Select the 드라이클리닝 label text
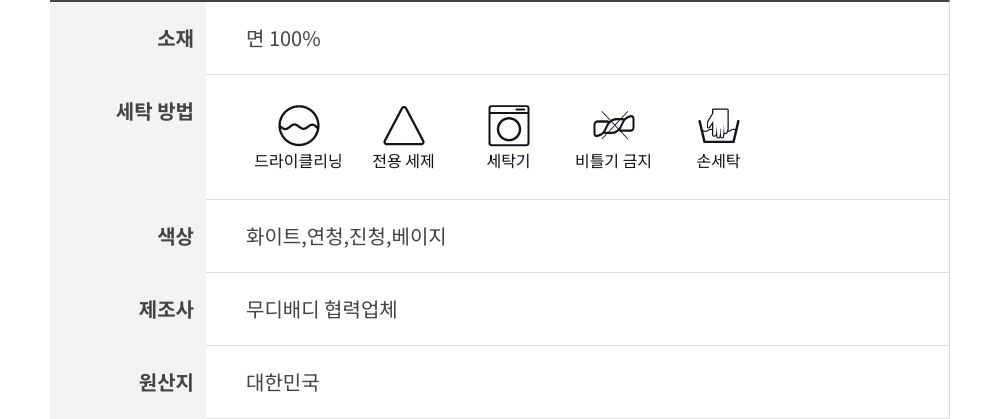1000x419 pixels. tap(298, 161)
